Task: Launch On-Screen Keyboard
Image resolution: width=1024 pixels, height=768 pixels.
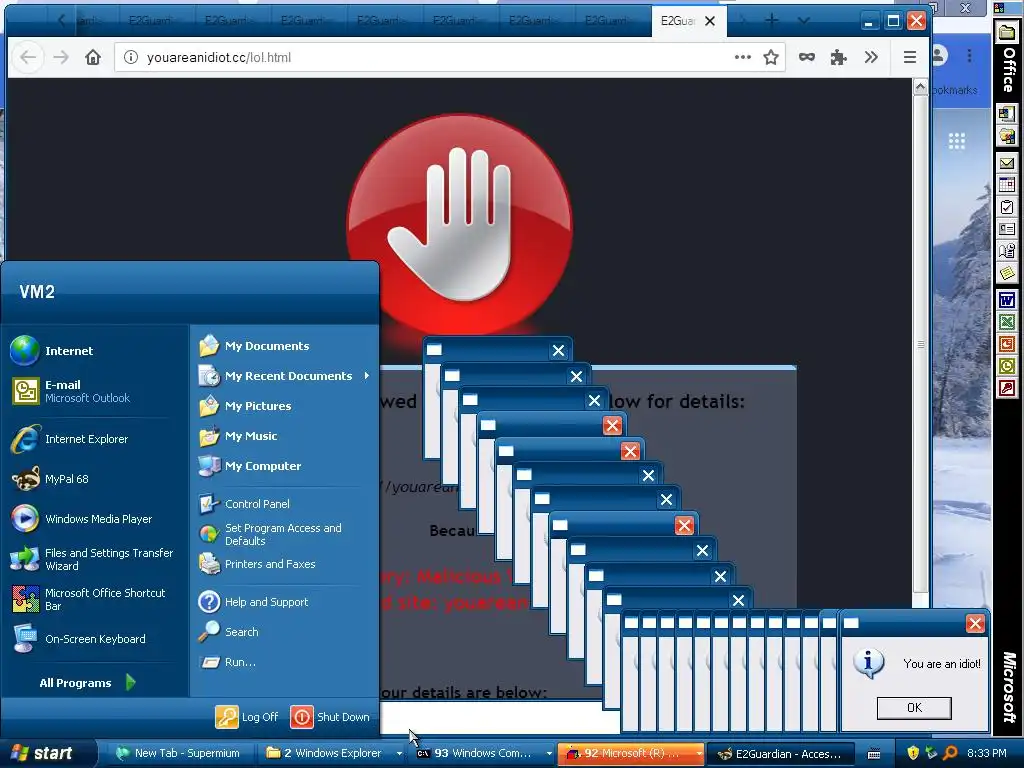Action: pos(95,639)
